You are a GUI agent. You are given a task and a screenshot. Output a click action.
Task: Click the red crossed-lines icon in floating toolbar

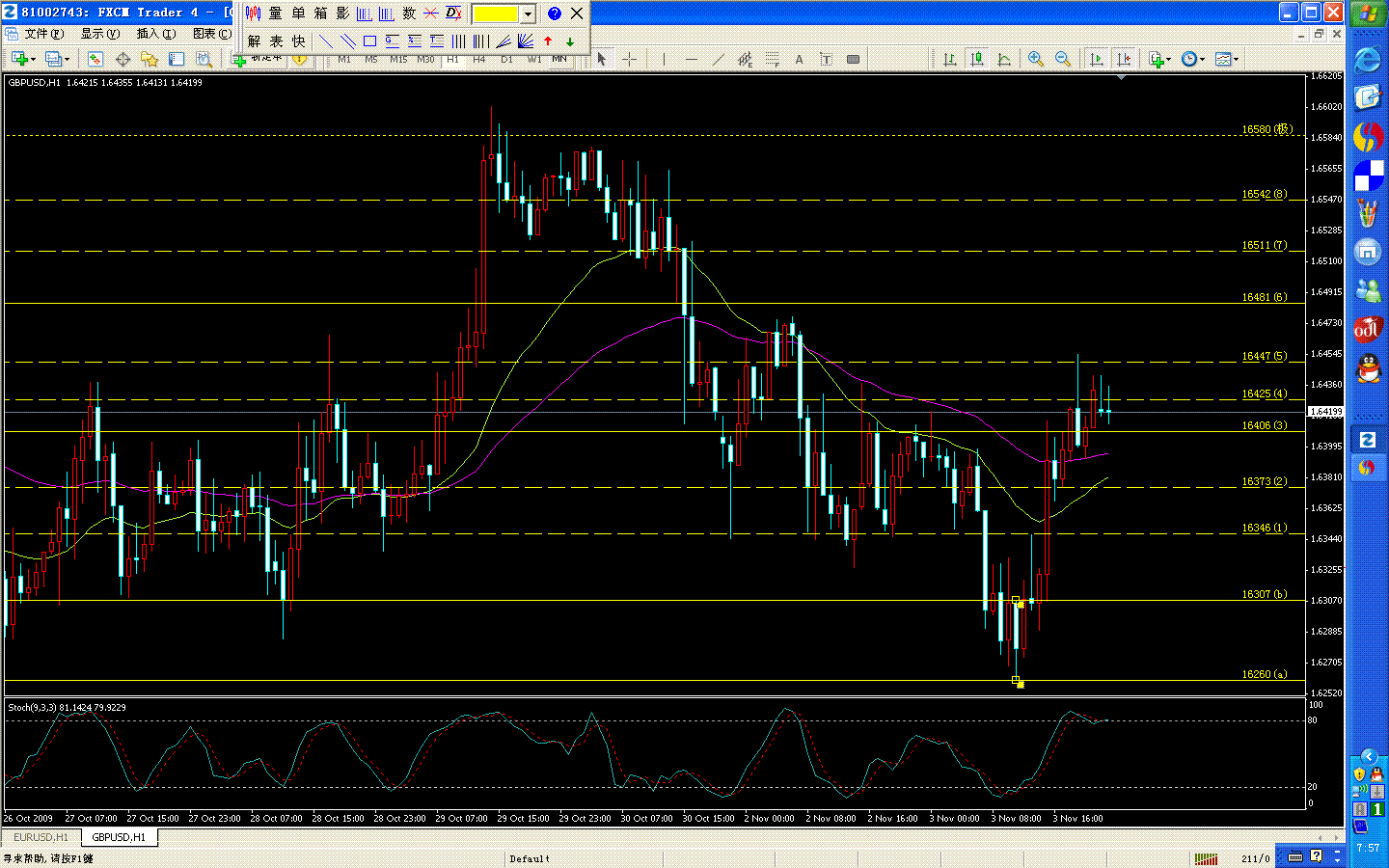pos(431,14)
